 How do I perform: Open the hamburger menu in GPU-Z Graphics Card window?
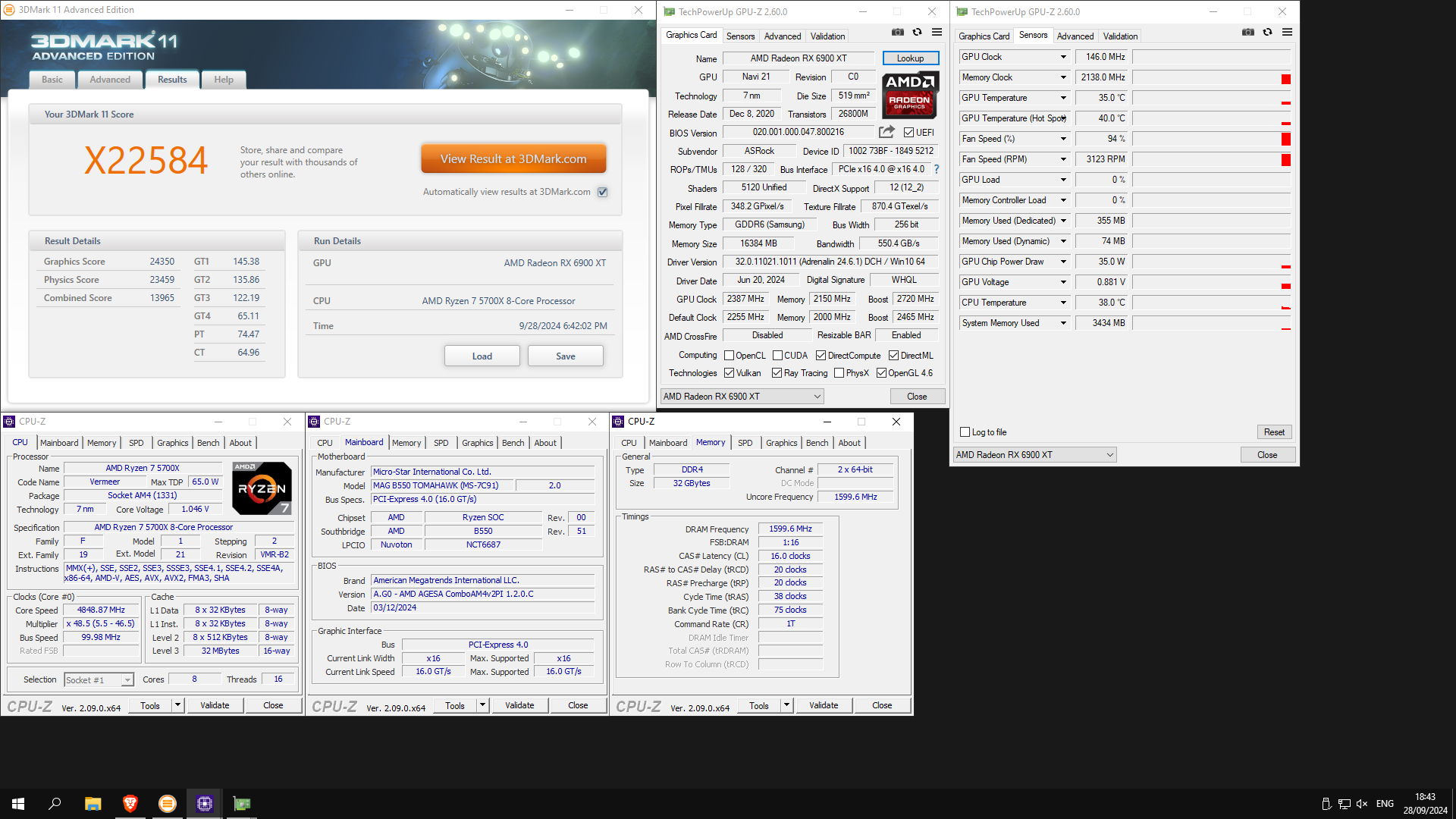click(x=937, y=33)
